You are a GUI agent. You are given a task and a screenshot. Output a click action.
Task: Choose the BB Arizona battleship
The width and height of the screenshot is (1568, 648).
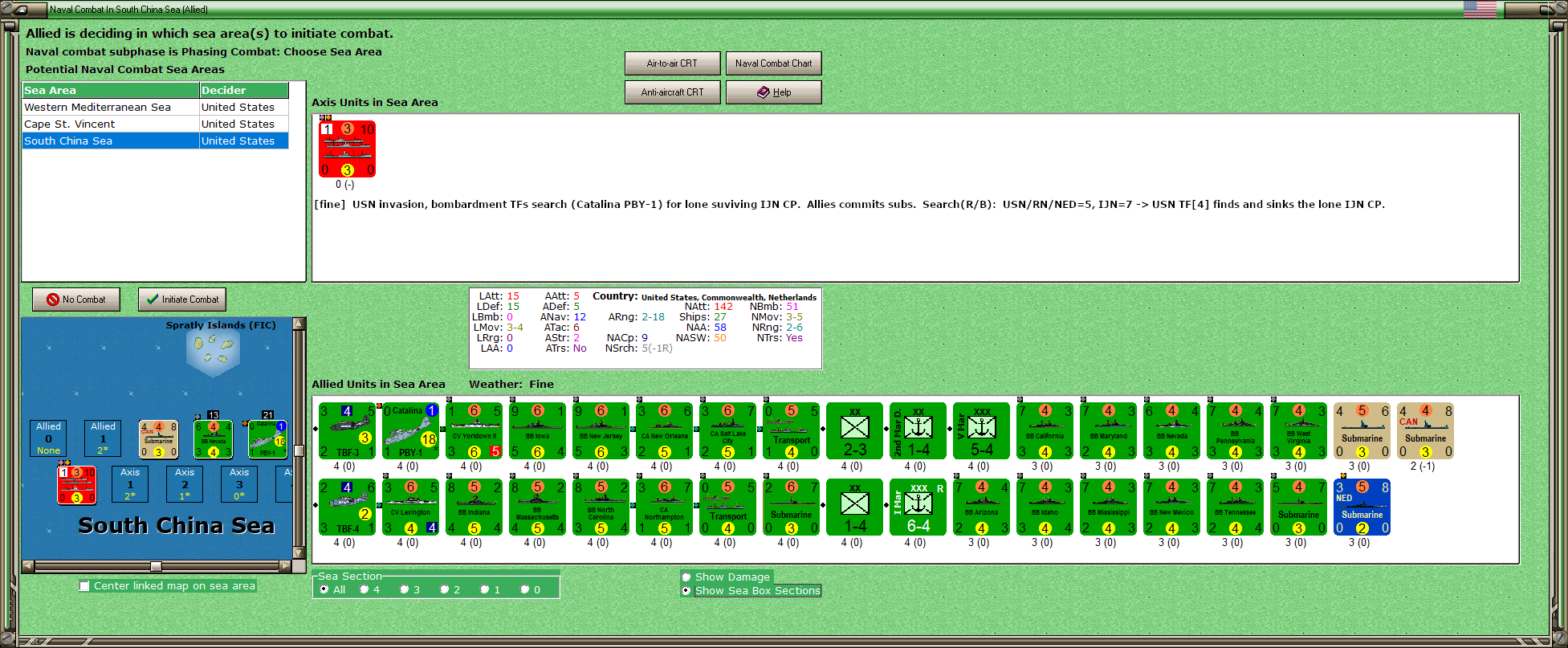pos(981,507)
